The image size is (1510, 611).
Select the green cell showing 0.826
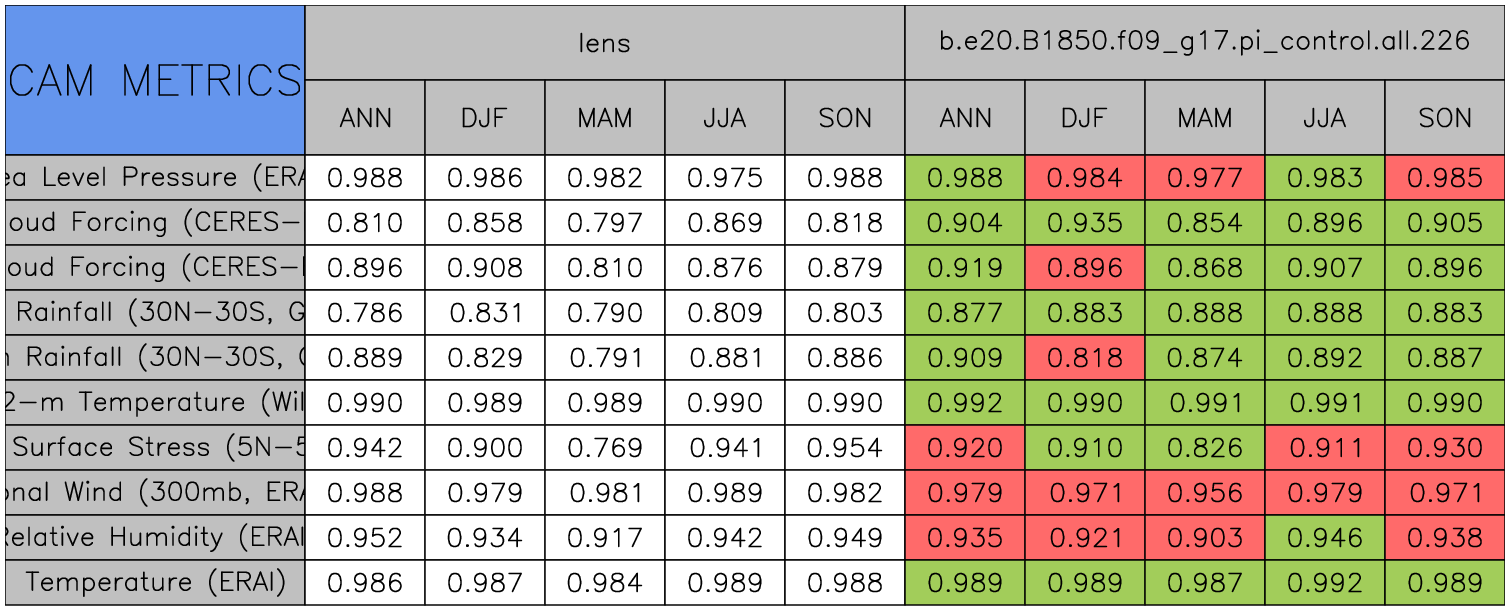tap(1204, 448)
